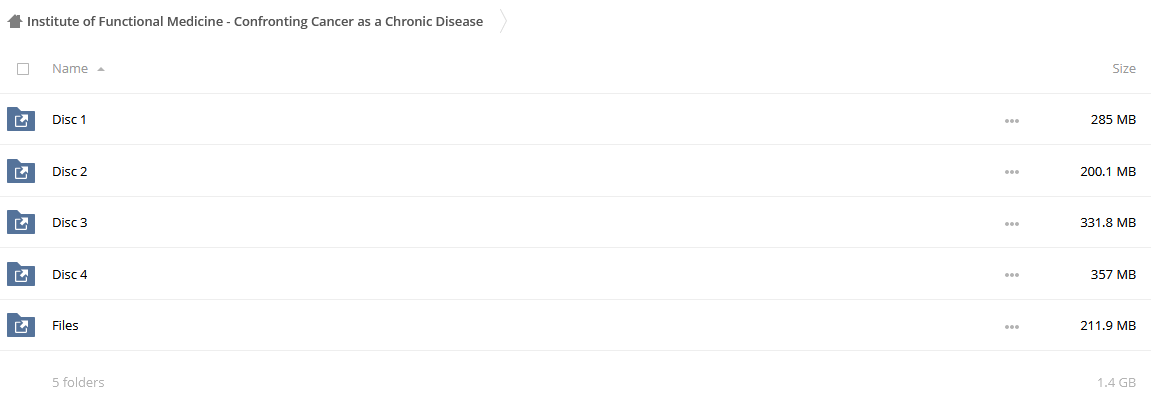This screenshot has height=397, width=1151.
Task: Open the Disc 1 folder name
Action: [x=69, y=119]
